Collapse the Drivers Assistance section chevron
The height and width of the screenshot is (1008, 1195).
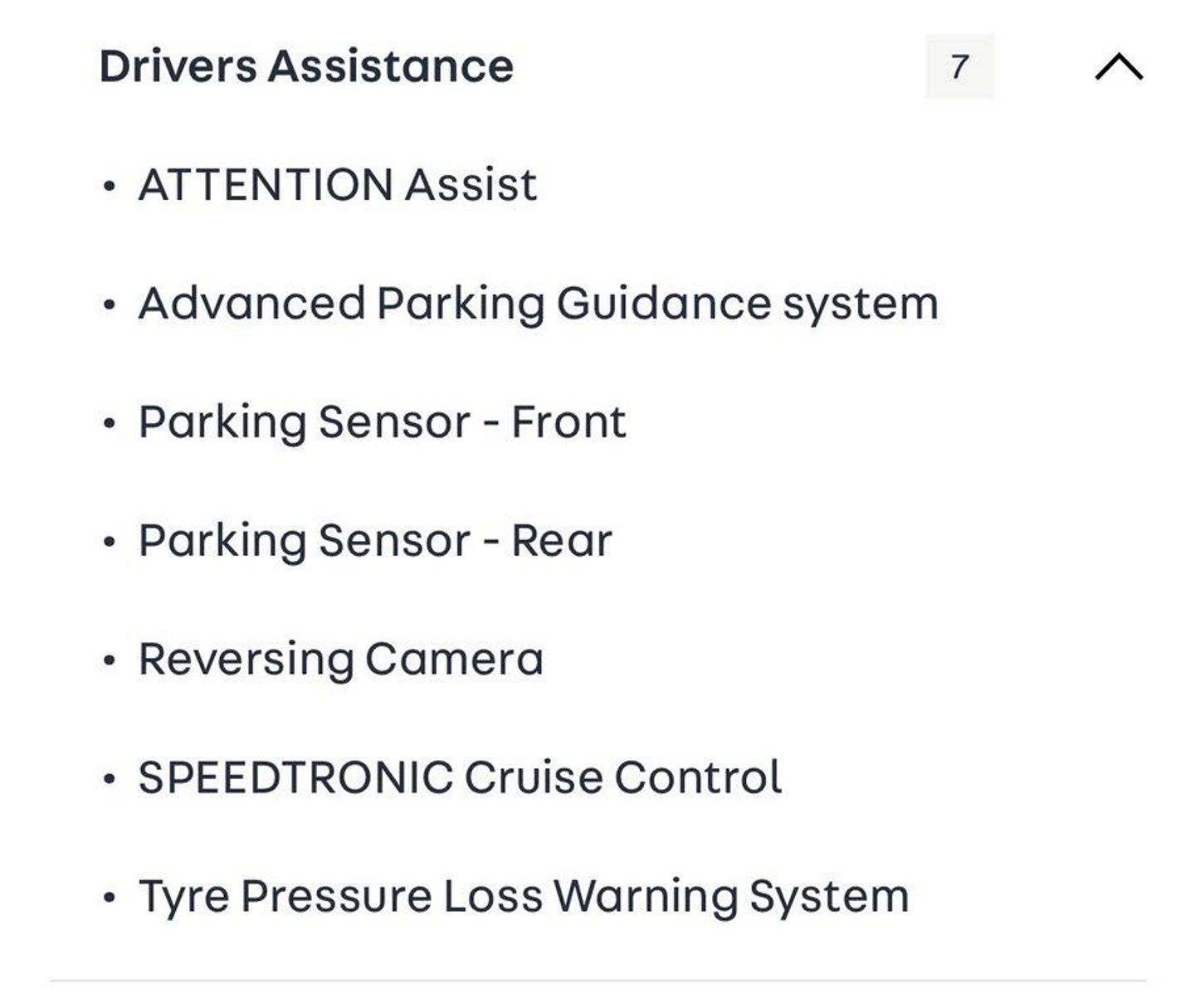pos(1119,66)
